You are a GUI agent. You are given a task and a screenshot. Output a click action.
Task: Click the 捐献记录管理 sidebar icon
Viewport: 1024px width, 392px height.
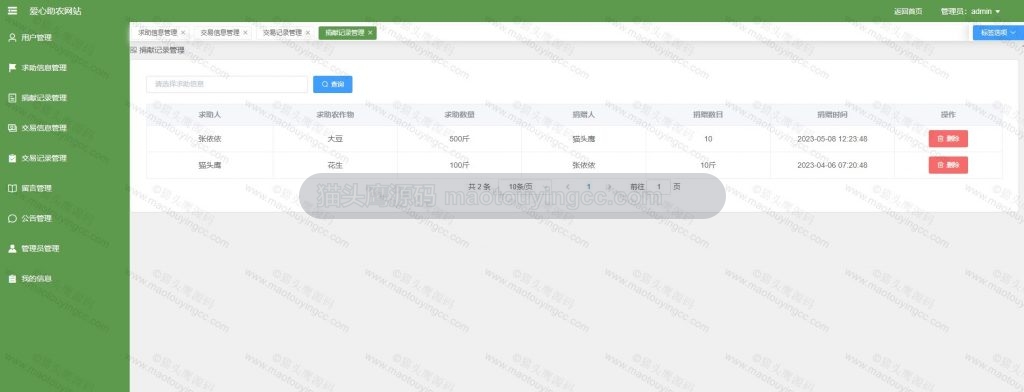coord(12,98)
